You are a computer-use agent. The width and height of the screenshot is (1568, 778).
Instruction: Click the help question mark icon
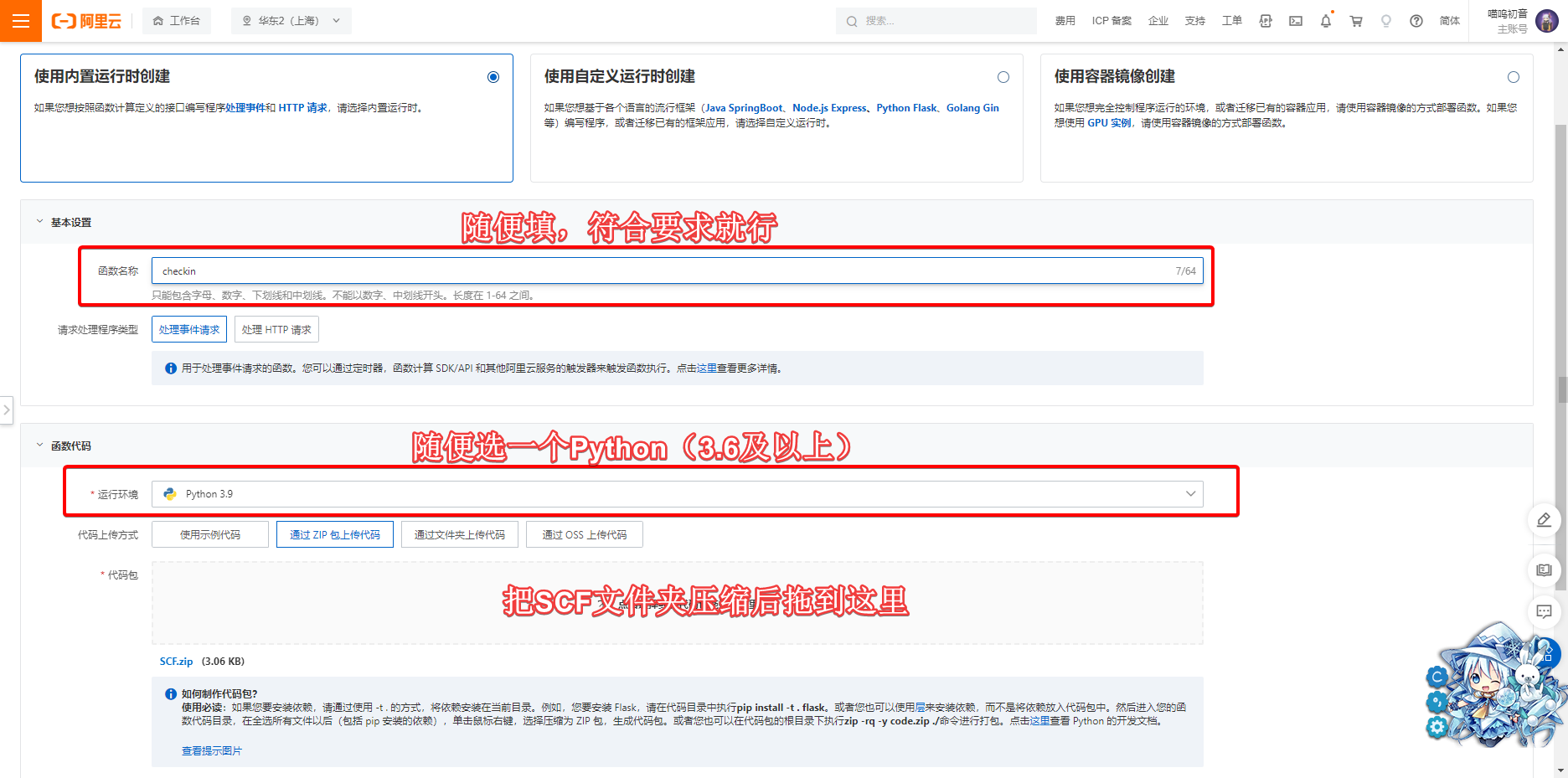click(1416, 21)
